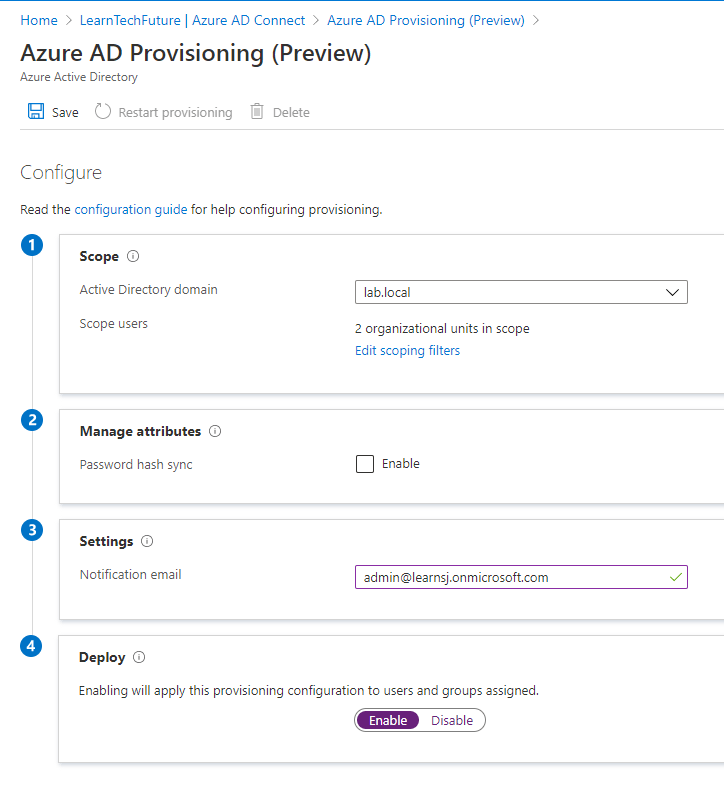Click the step 1 numbered circle
This screenshot has width=724, height=789.
pyautogui.click(x=32, y=246)
